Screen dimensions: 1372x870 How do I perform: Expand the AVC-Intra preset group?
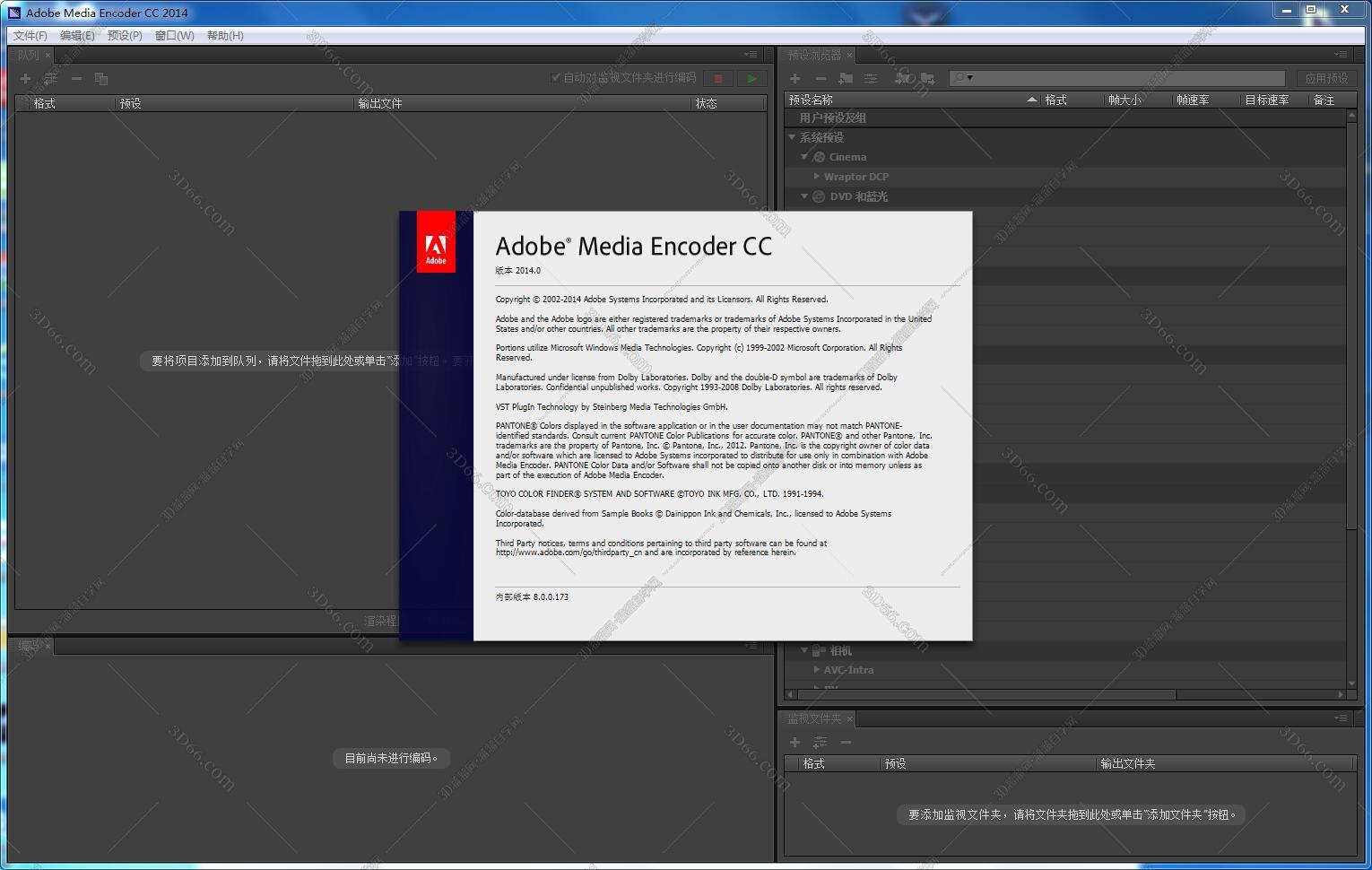(816, 669)
